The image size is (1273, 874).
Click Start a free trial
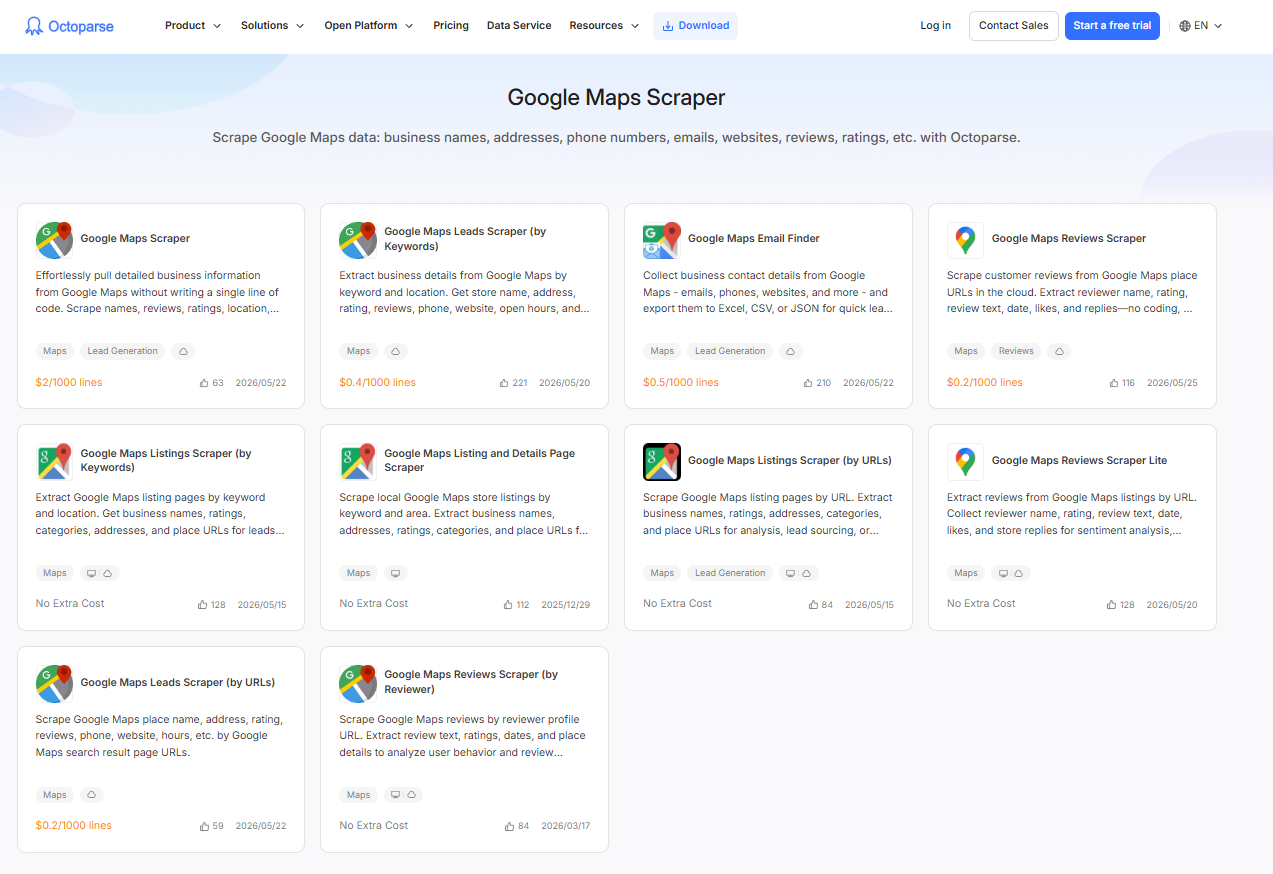[1112, 26]
